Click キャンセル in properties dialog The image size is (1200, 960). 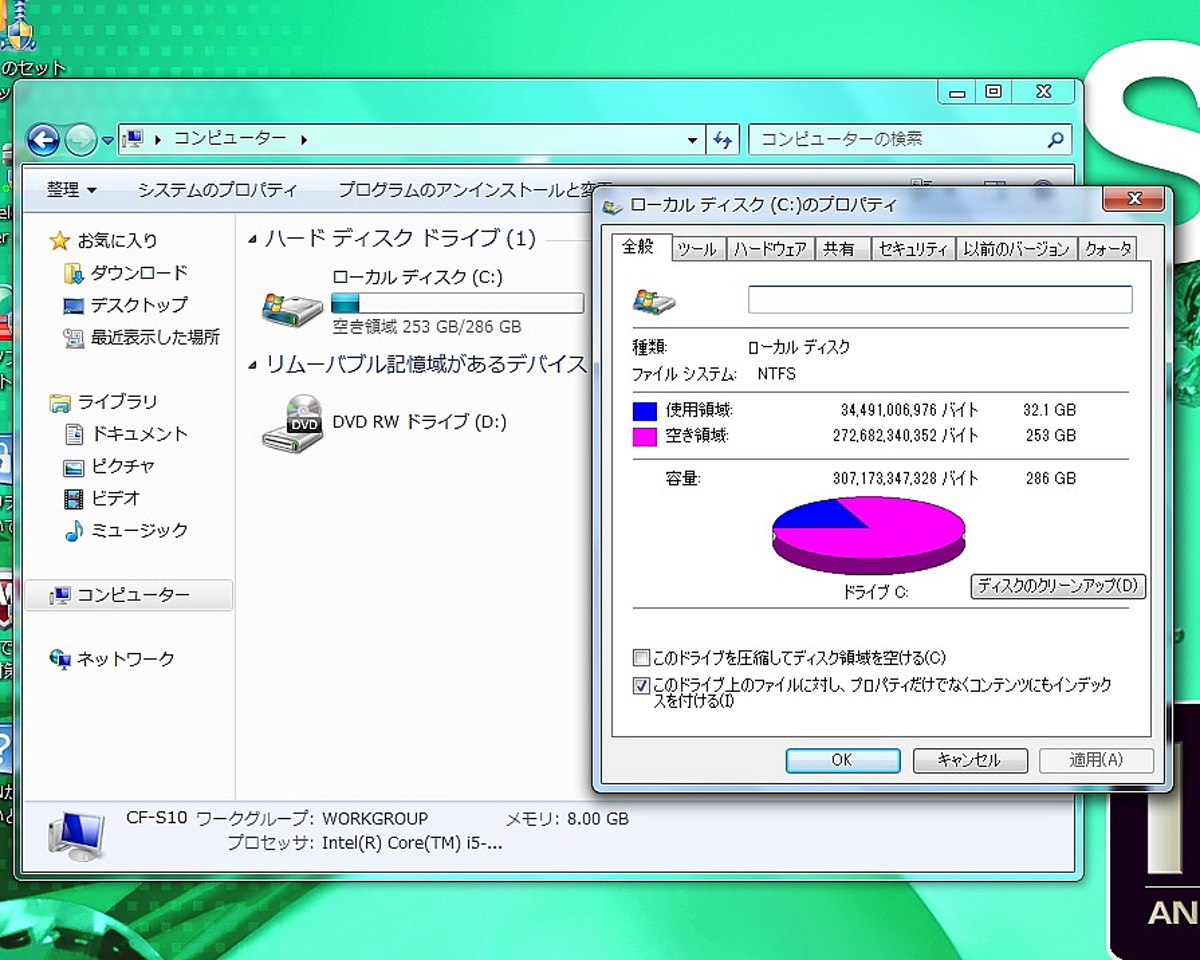click(x=970, y=761)
